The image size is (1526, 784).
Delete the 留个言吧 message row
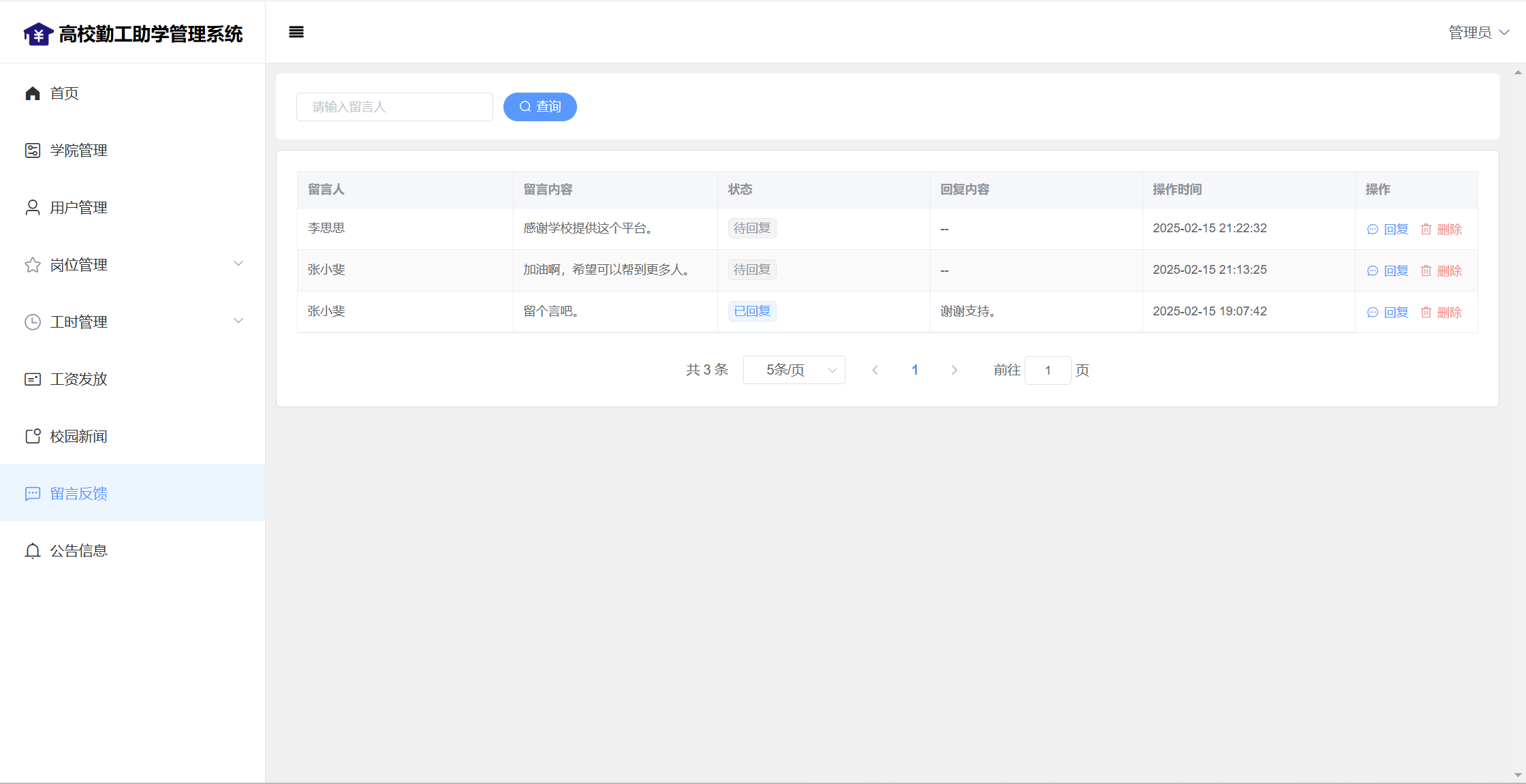(1442, 313)
